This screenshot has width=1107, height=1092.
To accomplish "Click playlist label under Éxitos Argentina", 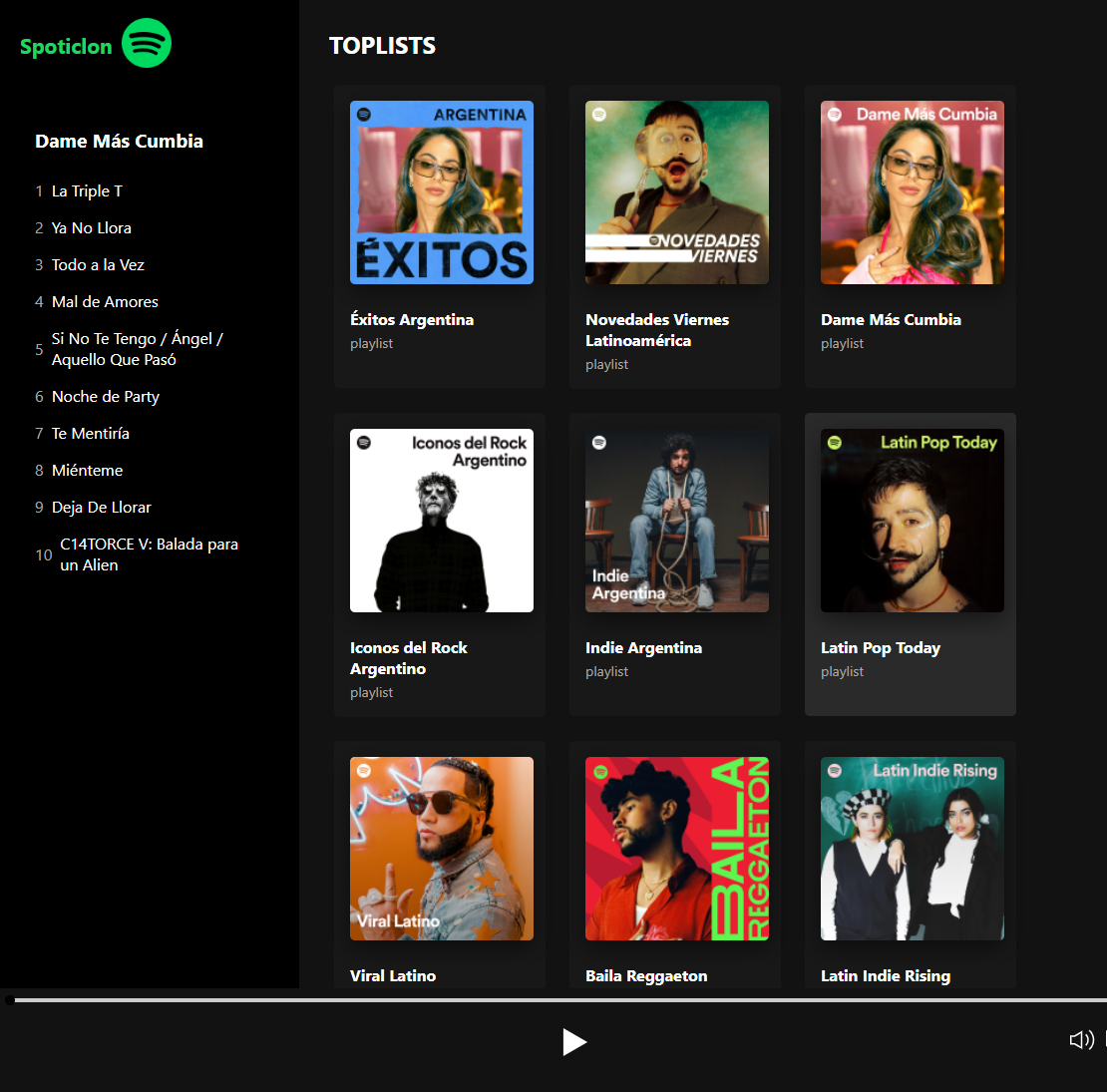I will pos(371,344).
